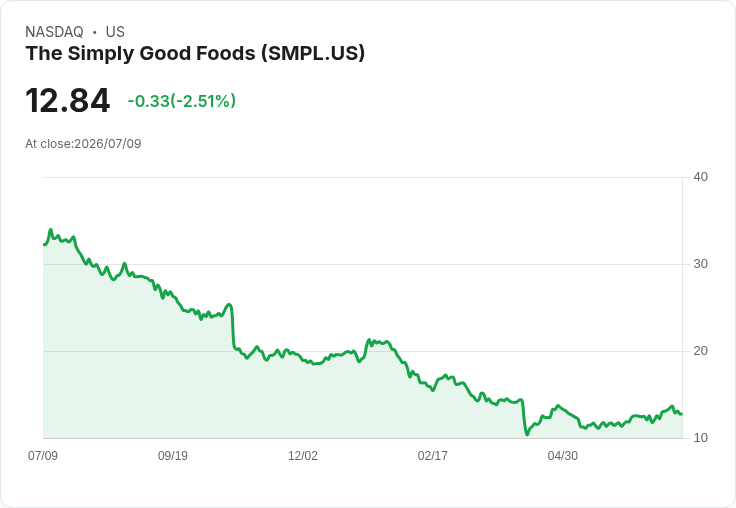Click the sharp price drop after 09/19
This screenshot has width=736, height=508.
(233, 327)
